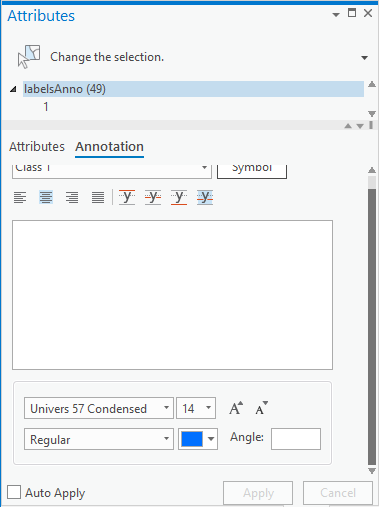Open the Change the selection dropdown arrow
The width and height of the screenshot is (379, 507).
point(365,58)
